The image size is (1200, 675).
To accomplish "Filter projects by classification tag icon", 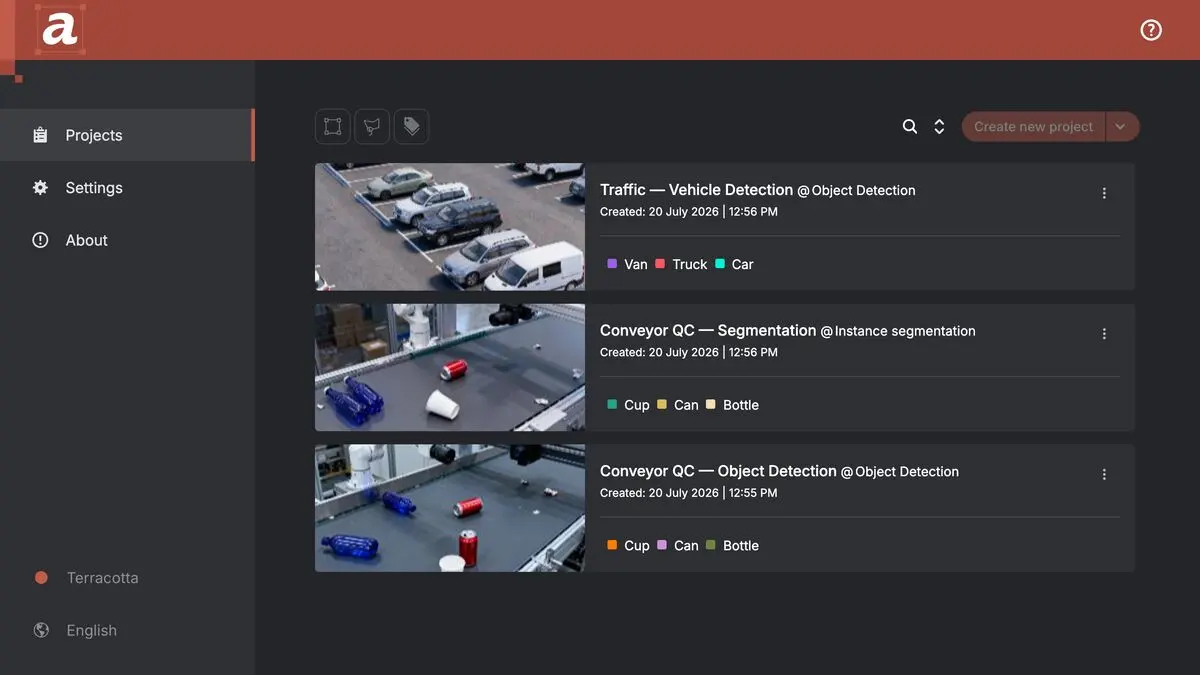I will pyautogui.click(x=411, y=126).
